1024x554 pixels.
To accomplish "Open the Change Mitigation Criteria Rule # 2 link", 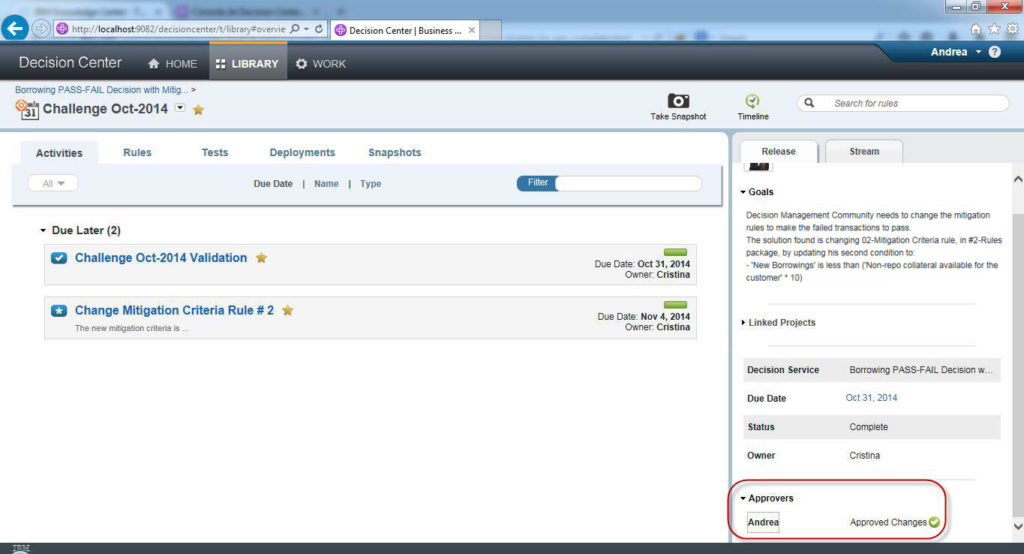I will tap(174, 311).
